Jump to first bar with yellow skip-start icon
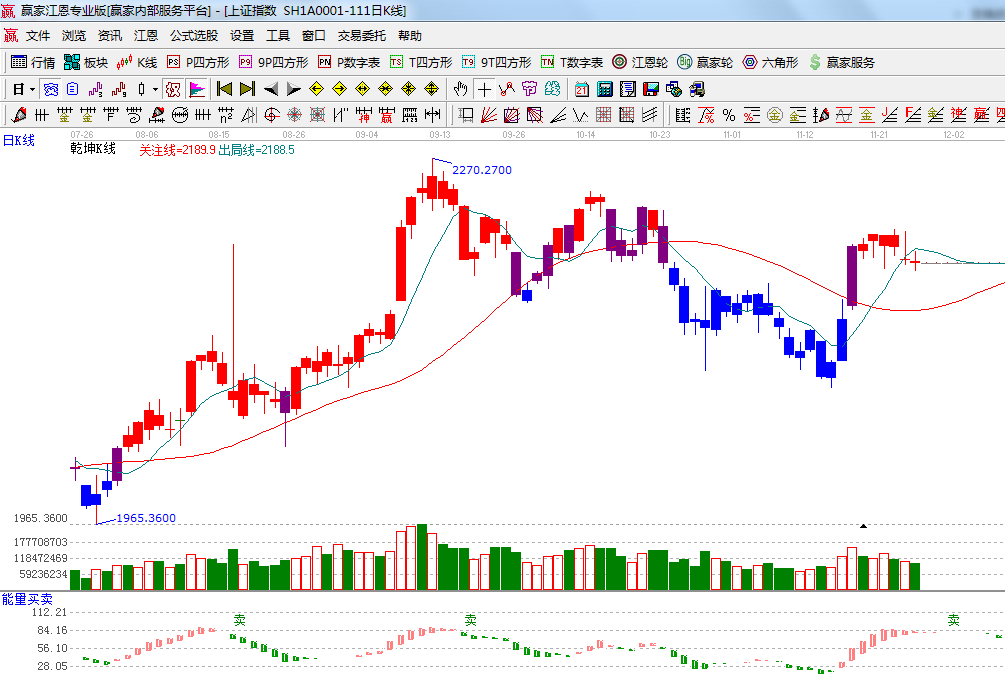The width and height of the screenshot is (1005, 678). tap(225, 89)
